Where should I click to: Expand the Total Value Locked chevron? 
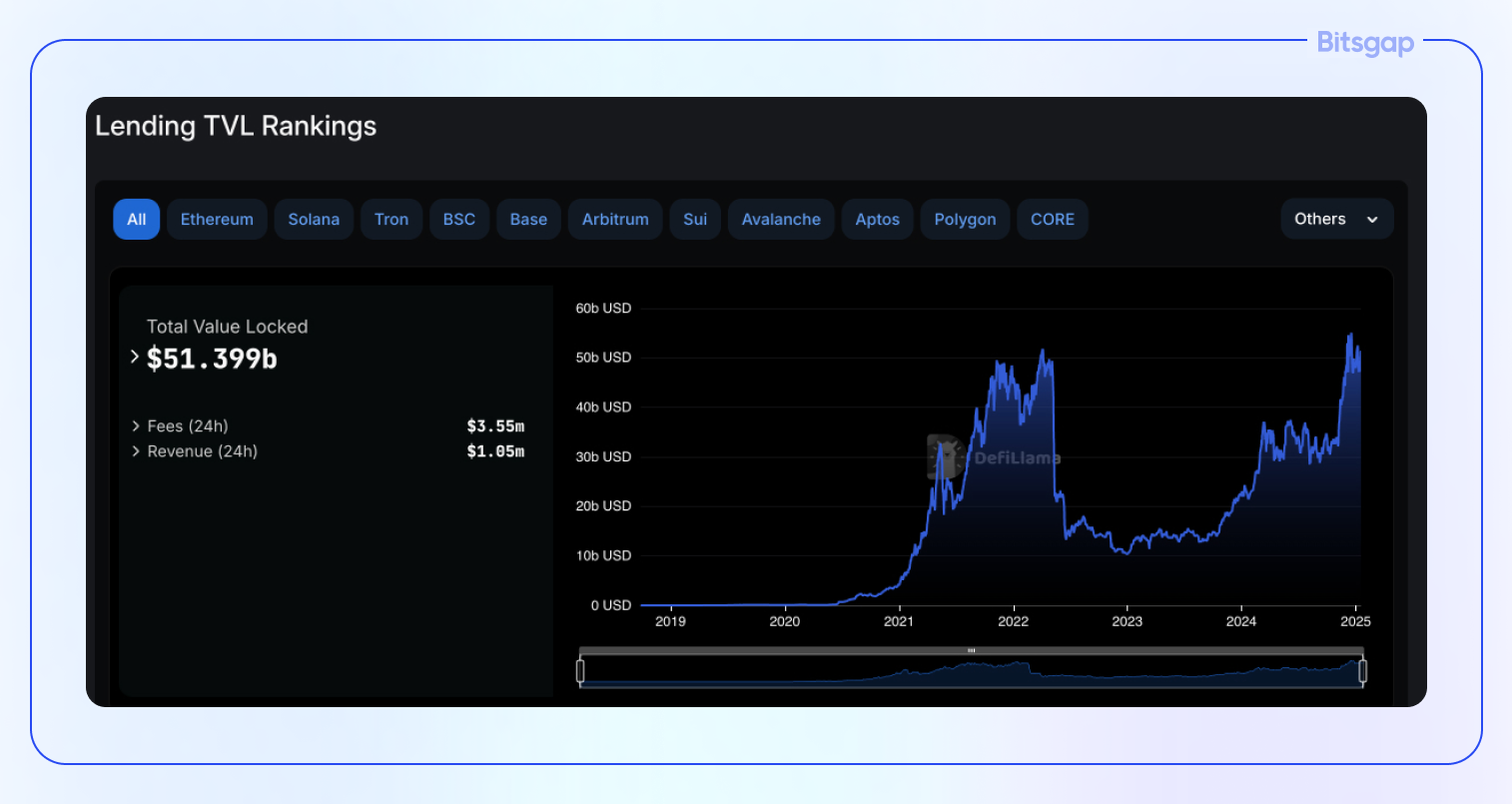coord(135,357)
